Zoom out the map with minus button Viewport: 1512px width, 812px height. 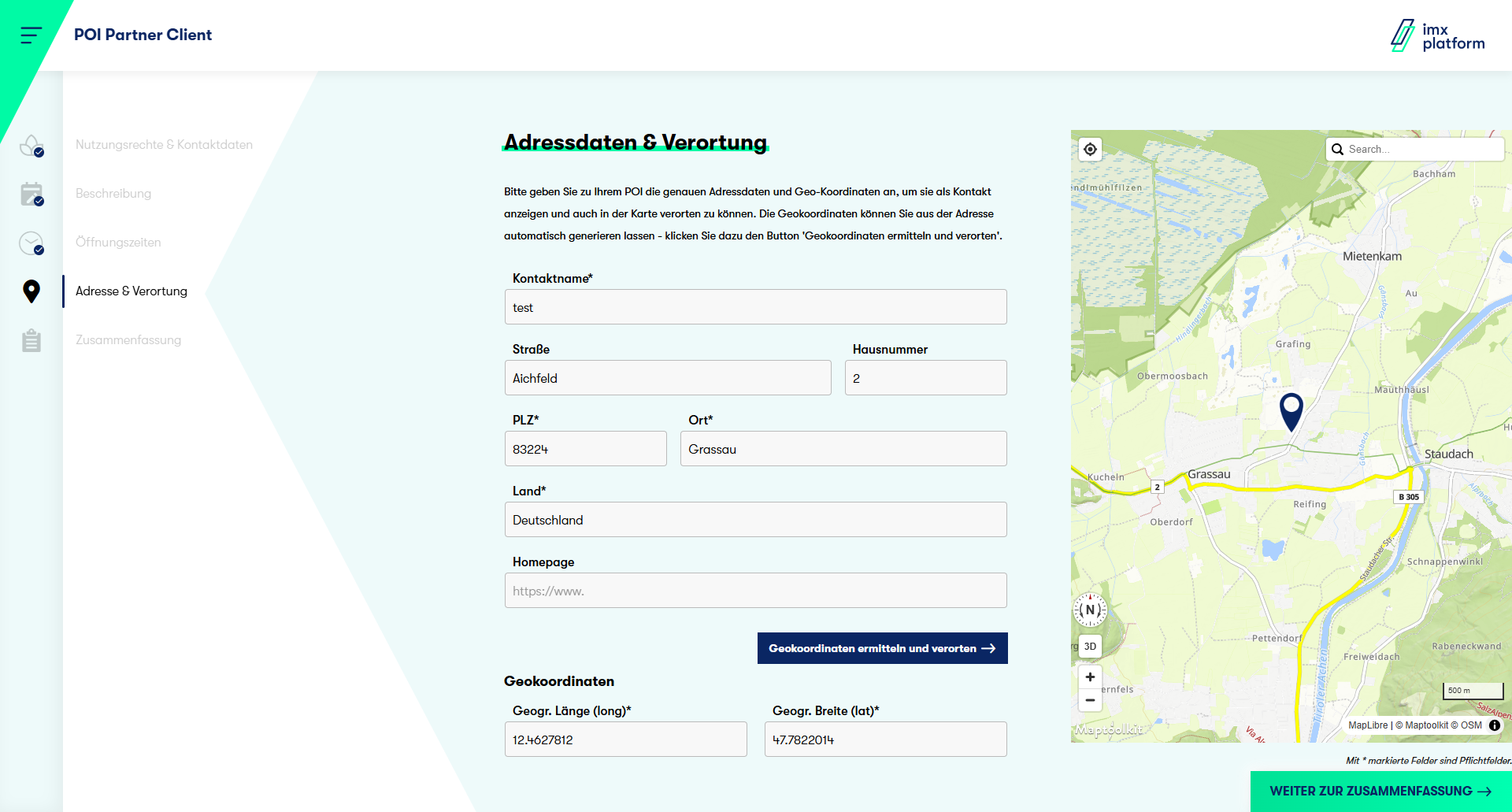click(1090, 699)
